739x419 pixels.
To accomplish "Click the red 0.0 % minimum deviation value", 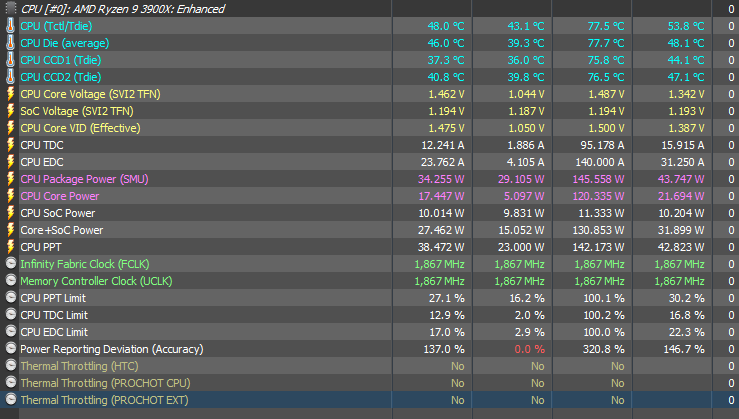I will point(530,349).
